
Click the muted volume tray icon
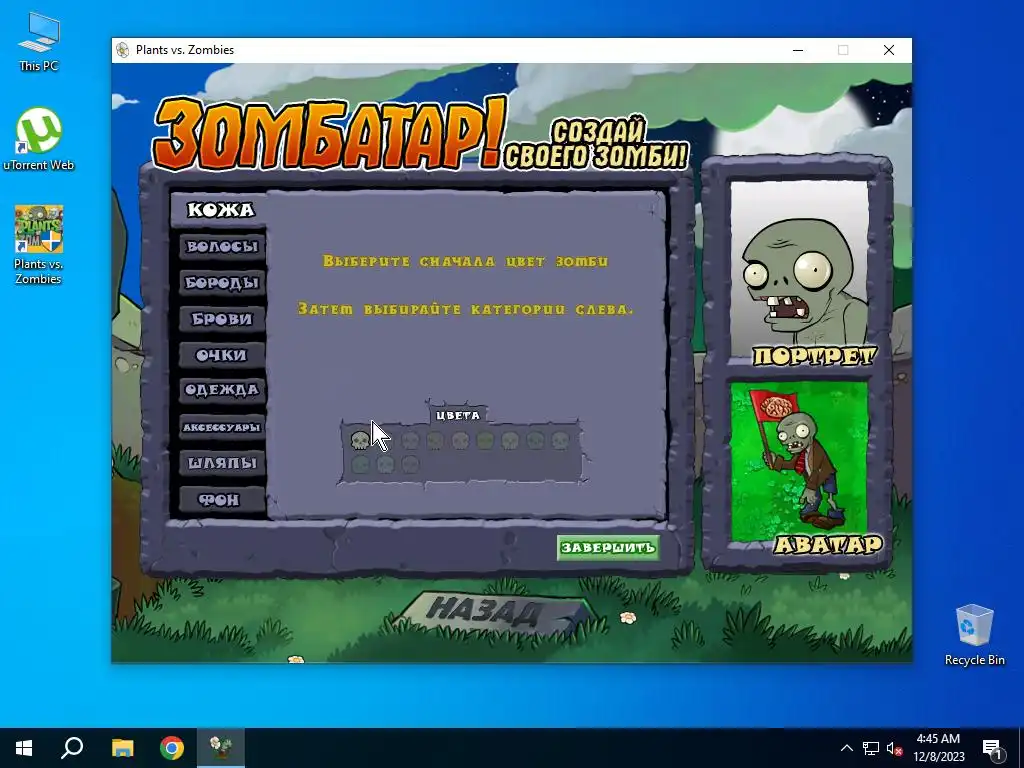click(895, 748)
